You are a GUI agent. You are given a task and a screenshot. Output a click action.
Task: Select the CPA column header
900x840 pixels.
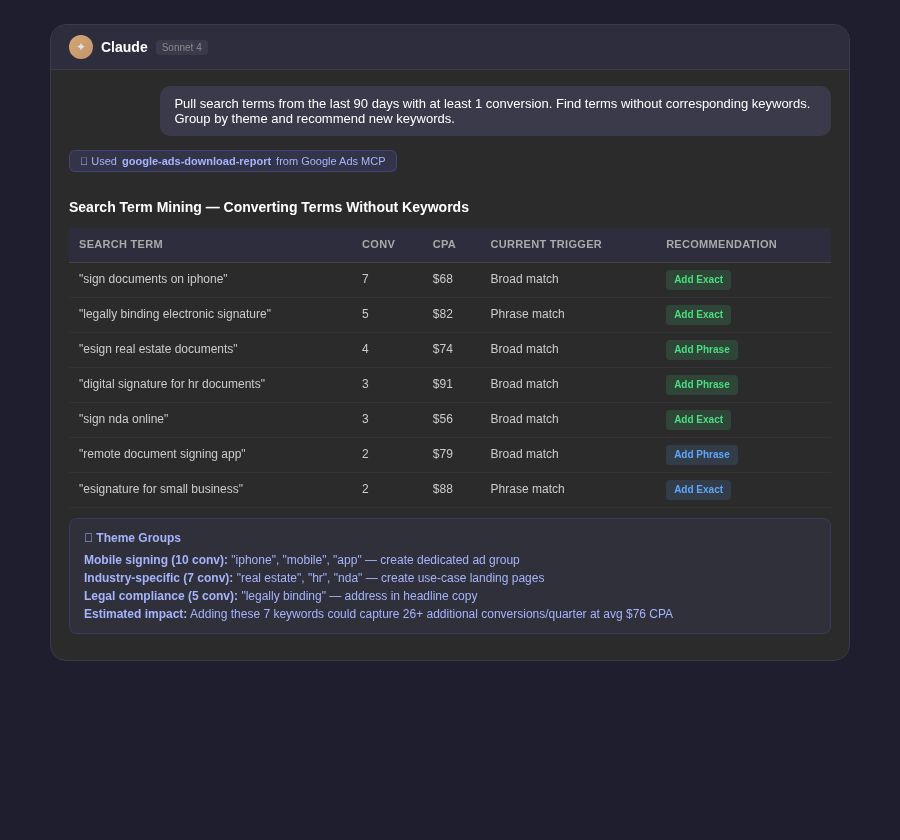click(444, 244)
